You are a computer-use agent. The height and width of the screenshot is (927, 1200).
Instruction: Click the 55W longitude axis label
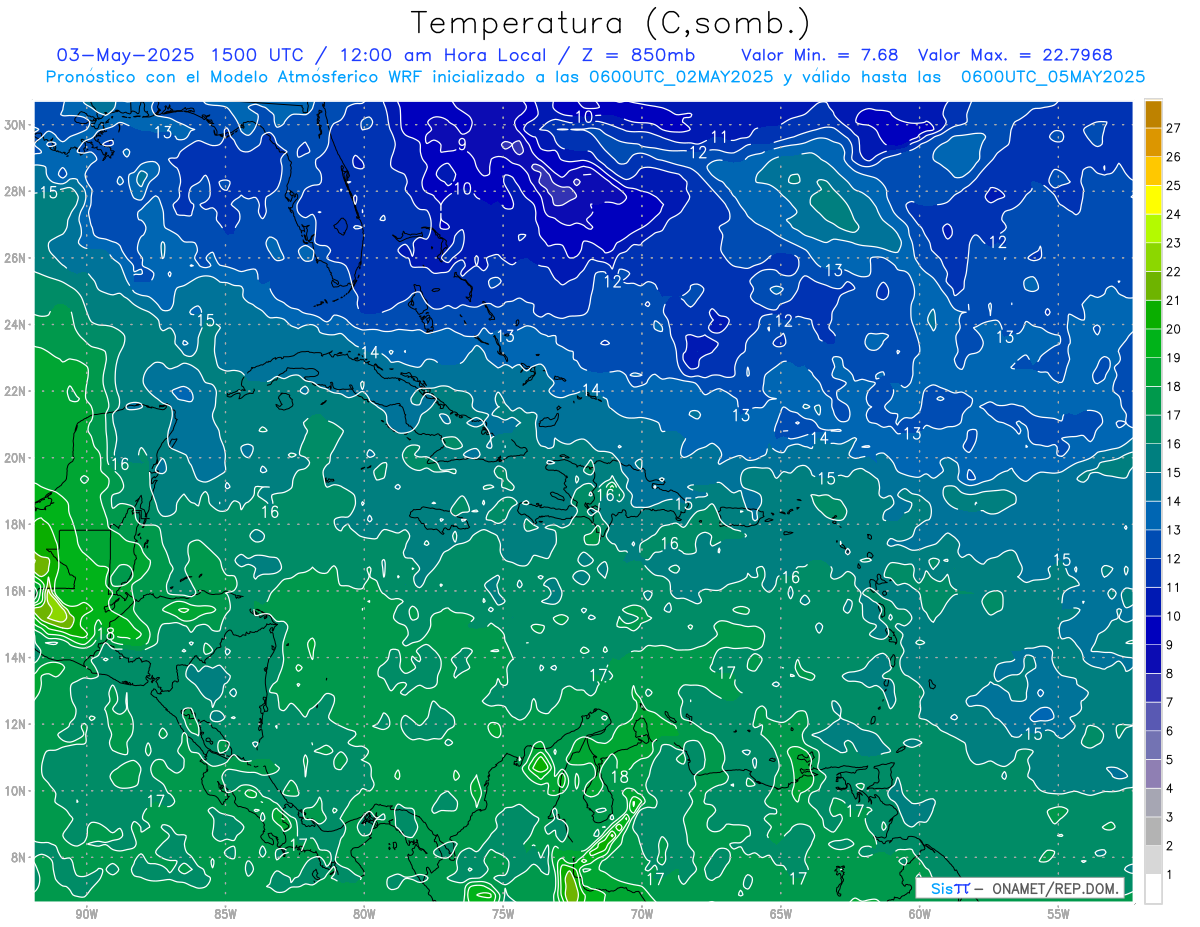point(1059,915)
